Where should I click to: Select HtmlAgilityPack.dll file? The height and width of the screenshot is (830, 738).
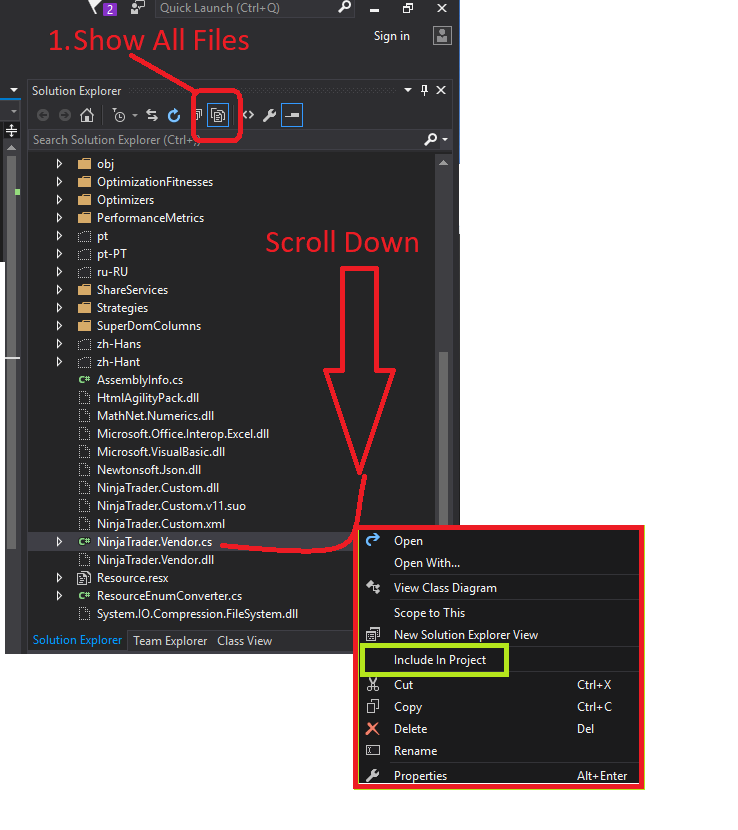point(148,398)
